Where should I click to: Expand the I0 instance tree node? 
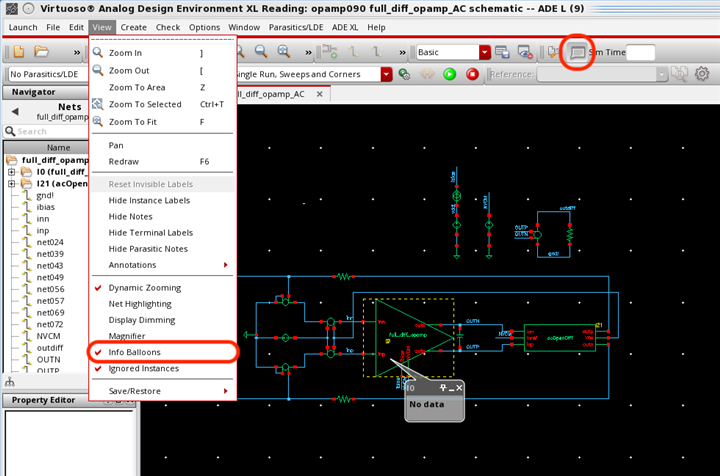(12, 171)
